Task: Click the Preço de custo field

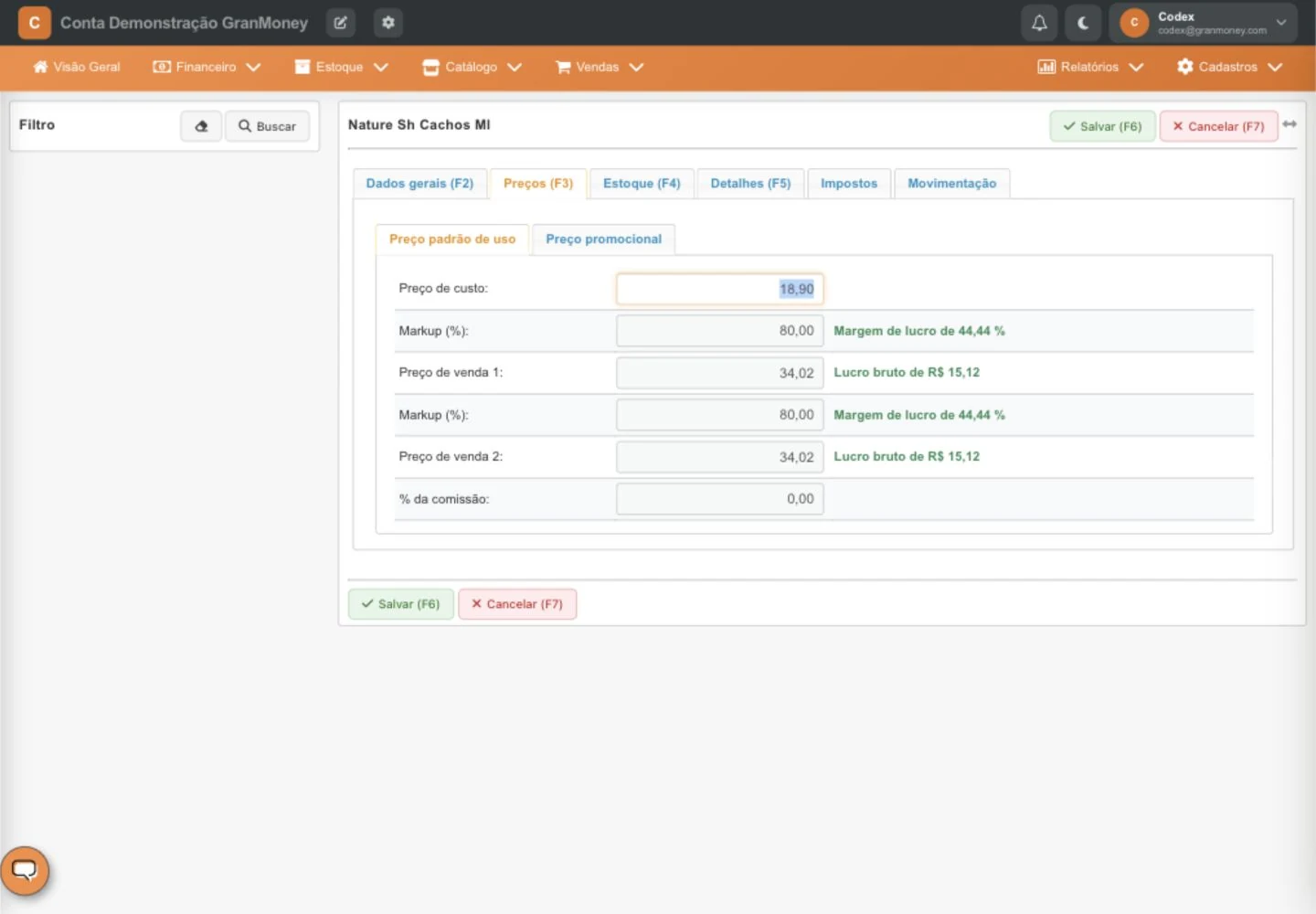Action: [720, 289]
